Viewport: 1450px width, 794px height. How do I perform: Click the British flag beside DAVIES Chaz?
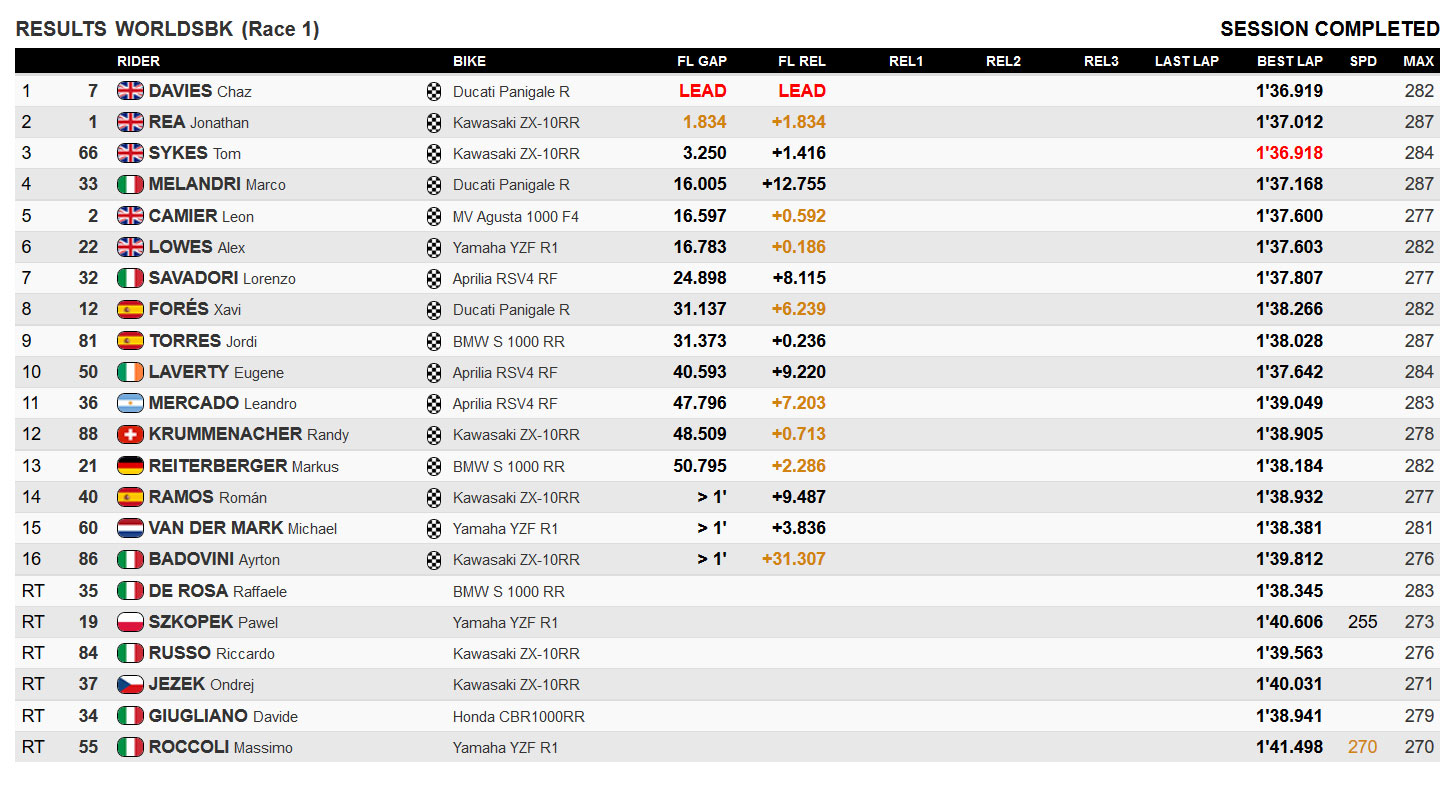(x=130, y=91)
